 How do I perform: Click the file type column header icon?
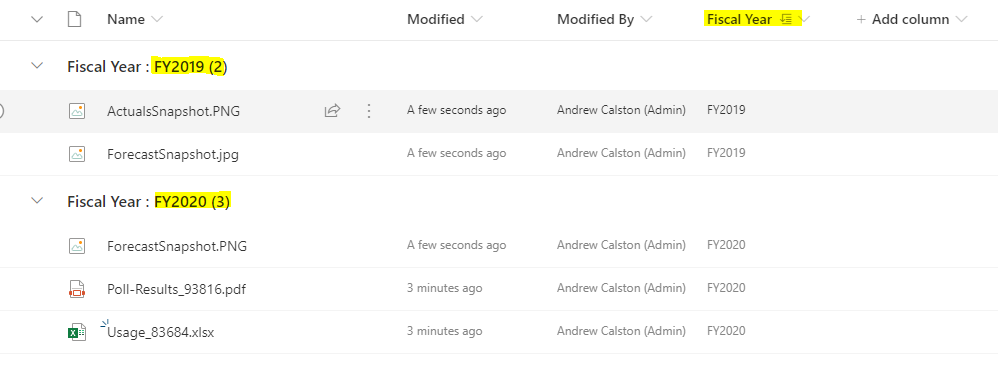point(74,19)
